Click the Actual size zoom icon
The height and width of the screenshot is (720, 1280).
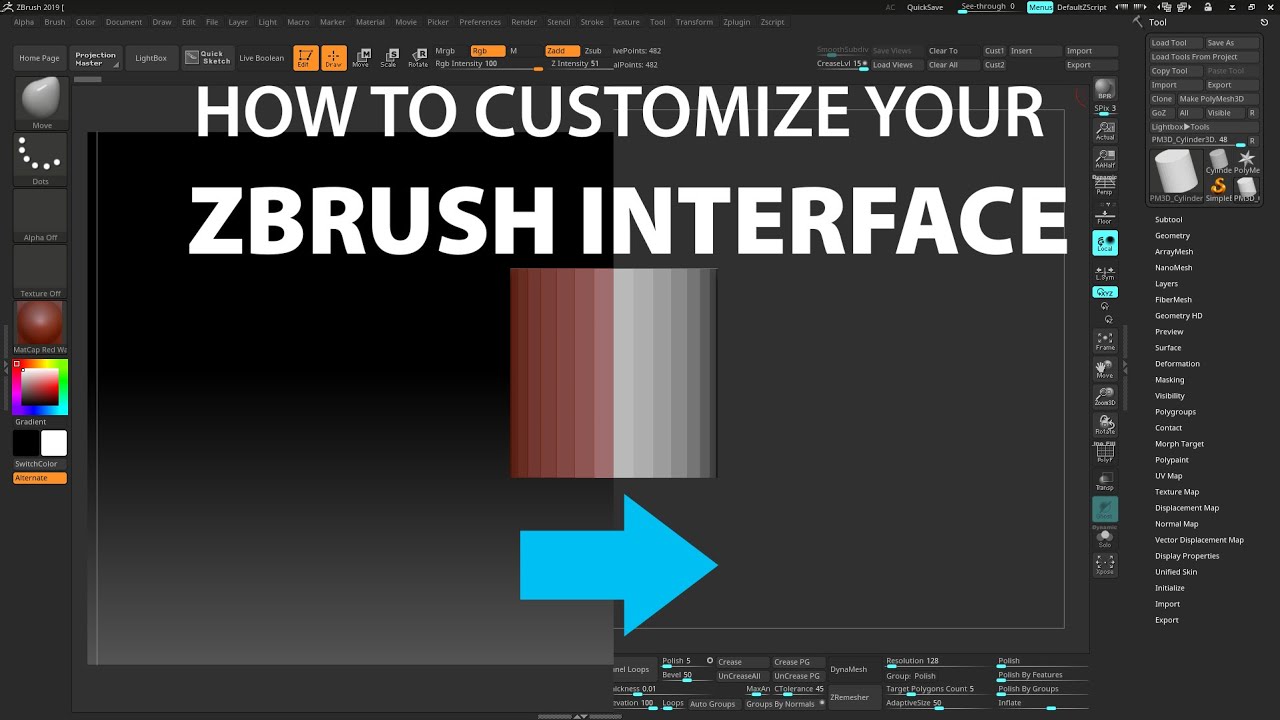[1105, 131]
